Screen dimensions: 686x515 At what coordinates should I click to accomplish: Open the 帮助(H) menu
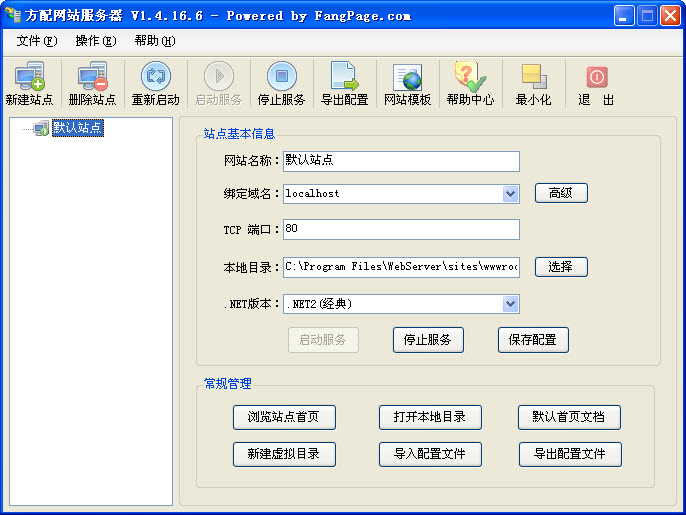click(154, 41)
